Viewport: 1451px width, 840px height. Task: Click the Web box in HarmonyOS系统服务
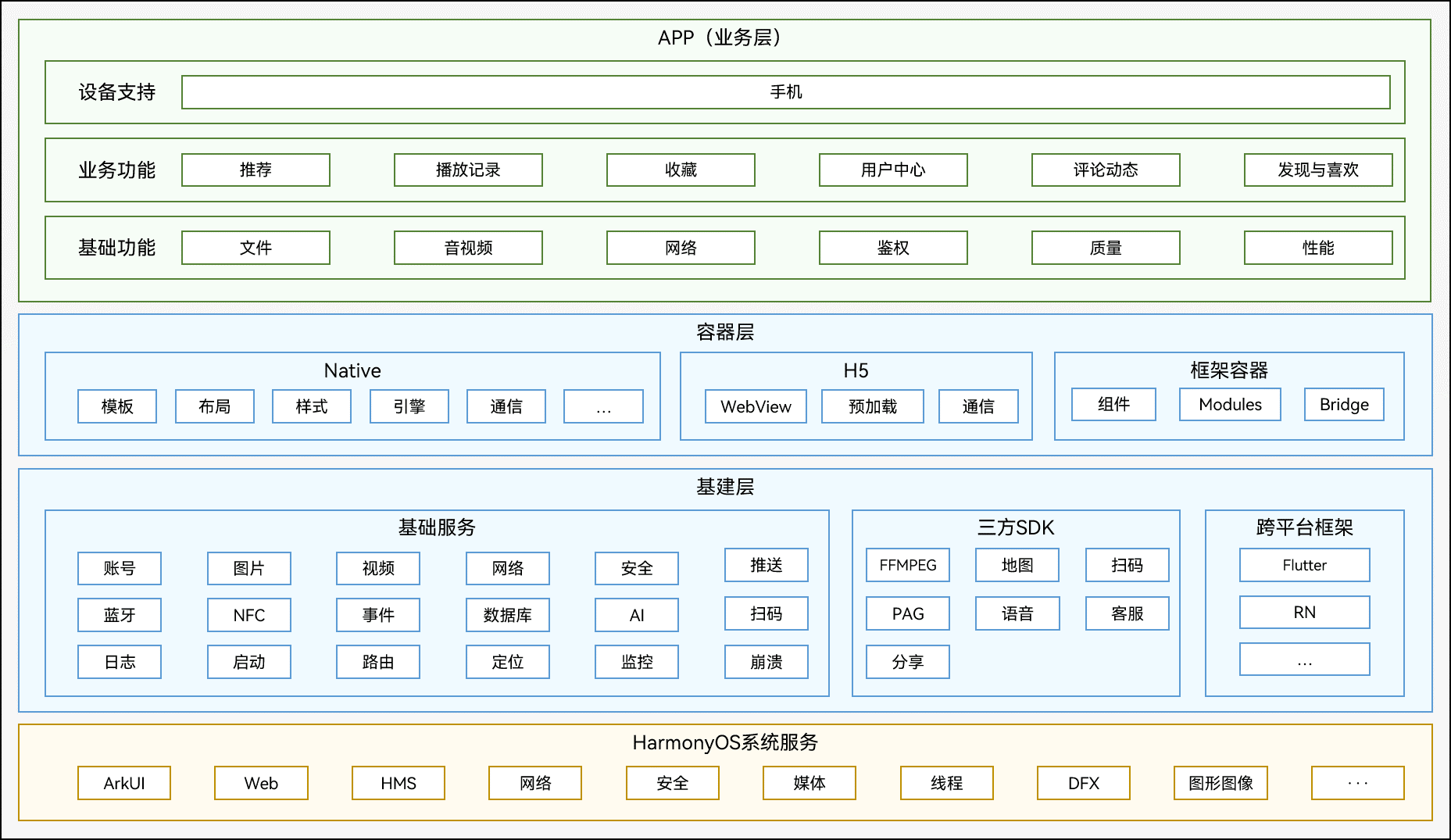261,783
